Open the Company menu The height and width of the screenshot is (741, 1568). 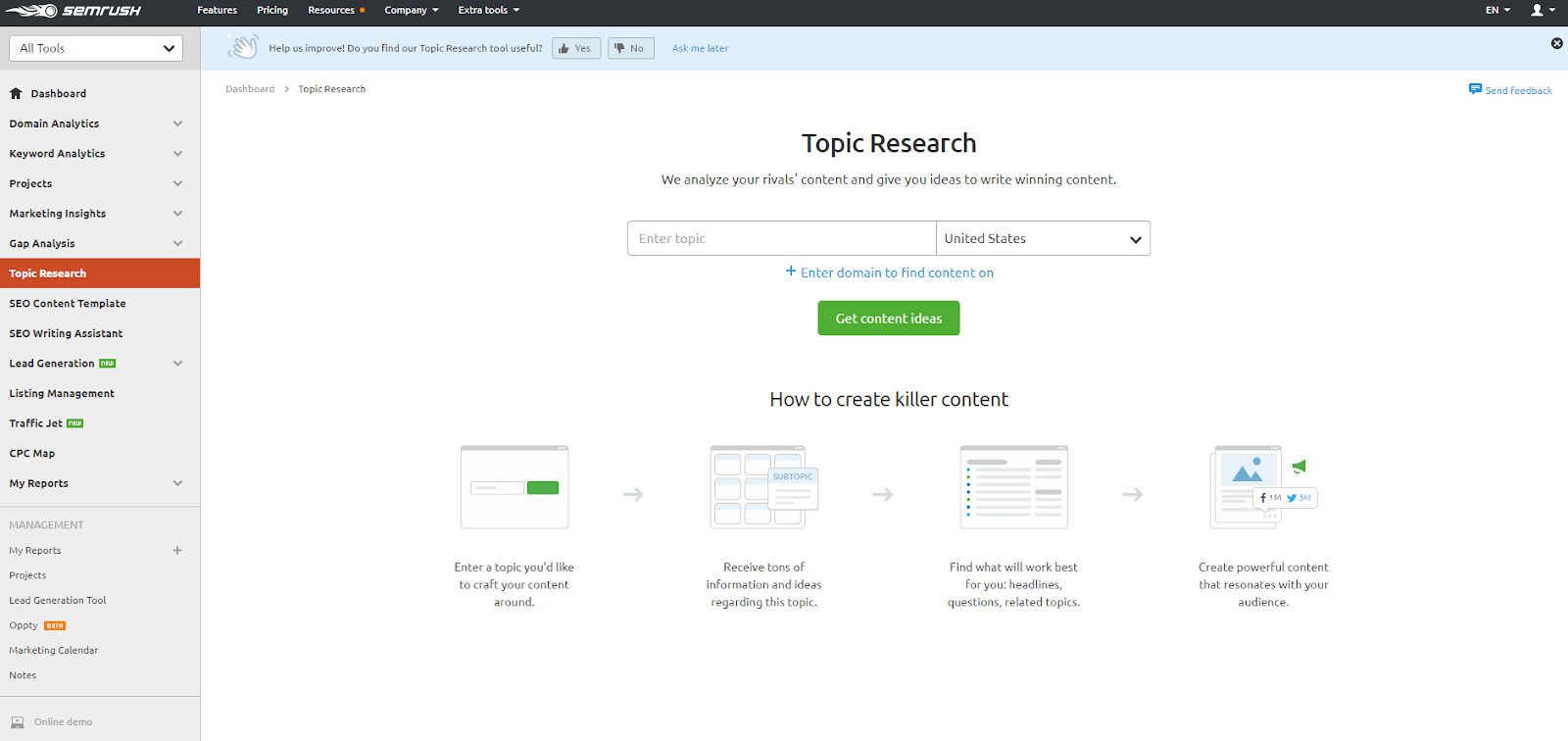[412, 10]
